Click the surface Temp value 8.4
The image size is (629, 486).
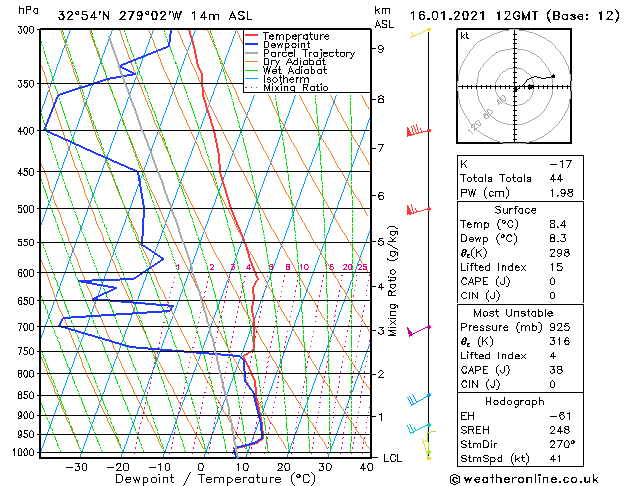pyautogui.click(x=558, y=224)
